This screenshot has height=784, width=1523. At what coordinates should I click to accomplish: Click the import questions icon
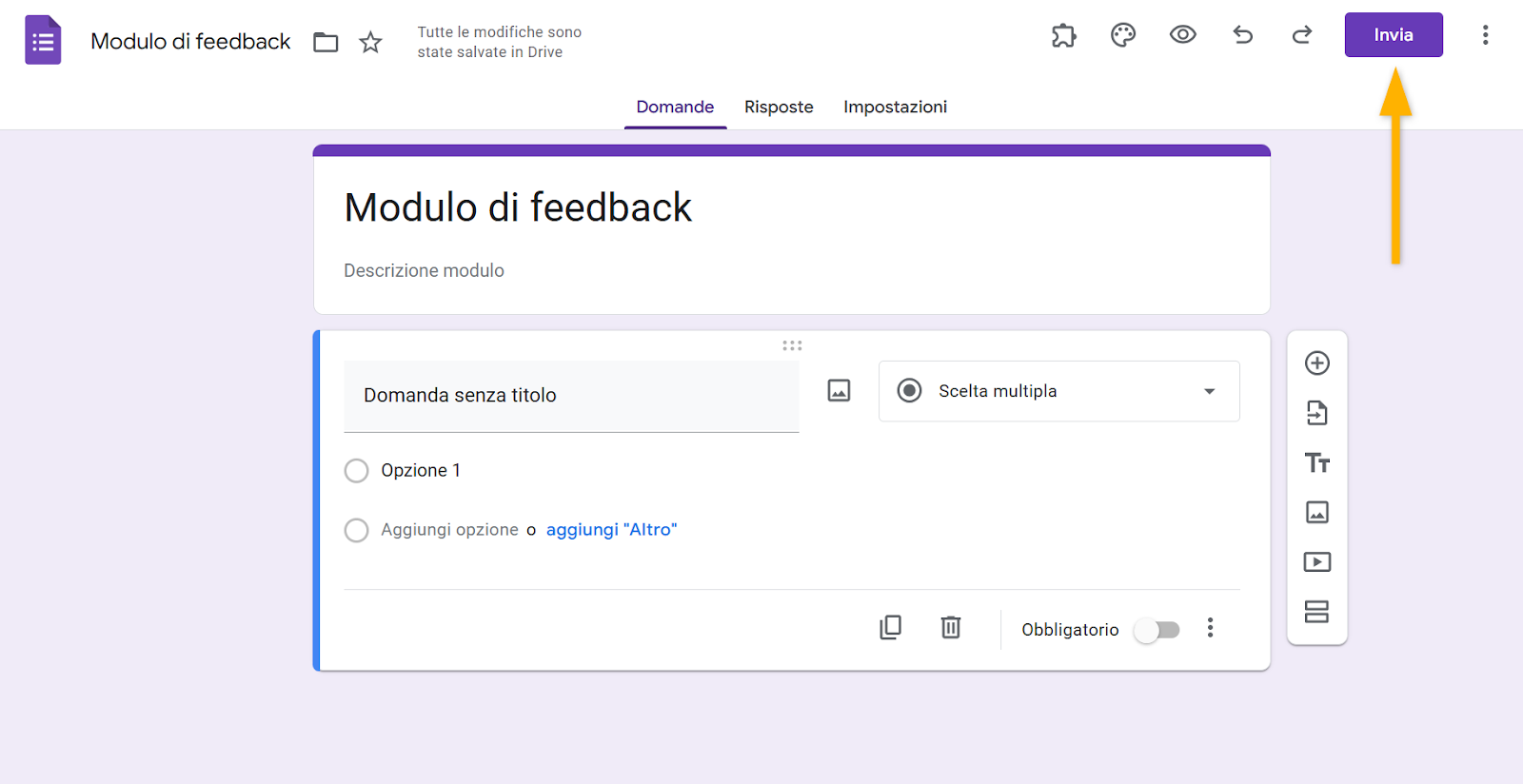1317,413
